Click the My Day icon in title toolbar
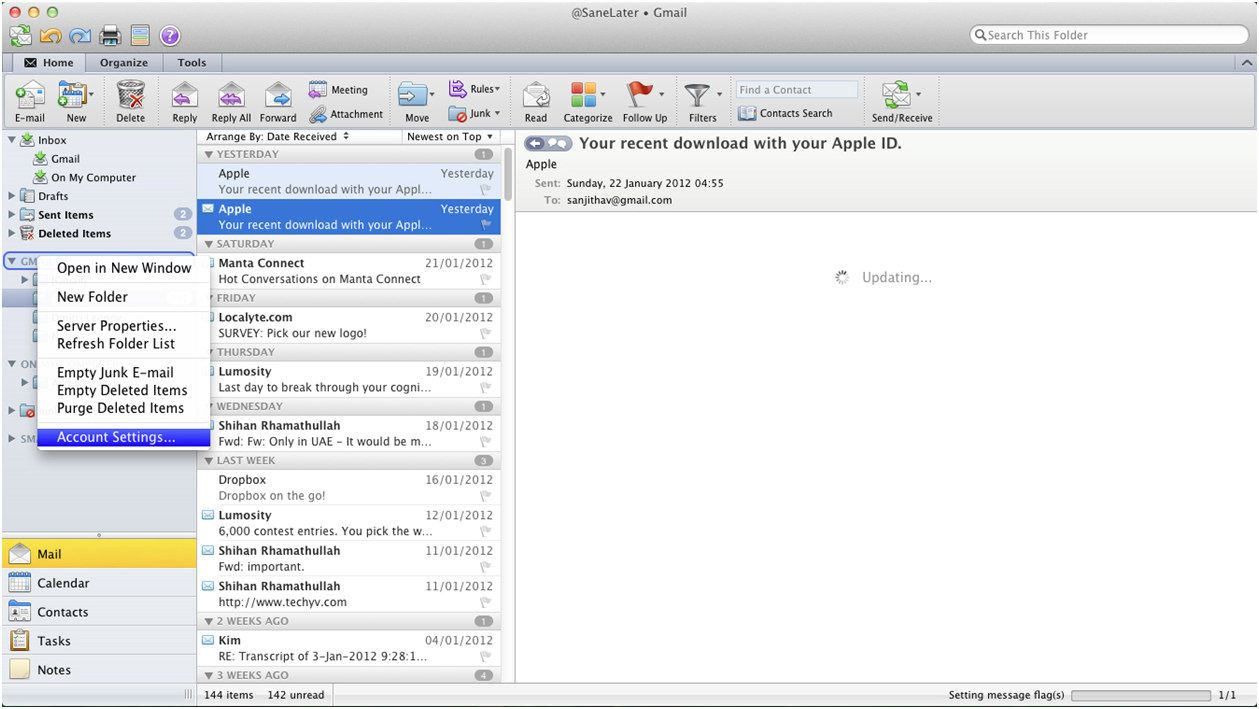1259x709 pixels. pos(140,36)
